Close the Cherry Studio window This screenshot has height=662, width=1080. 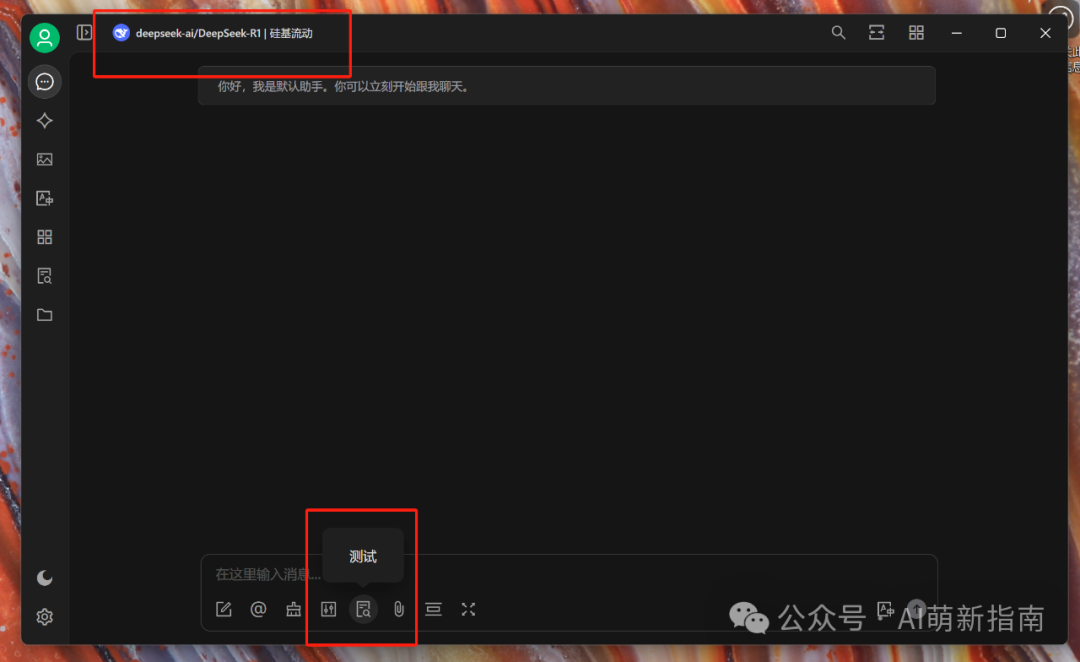1045,33
